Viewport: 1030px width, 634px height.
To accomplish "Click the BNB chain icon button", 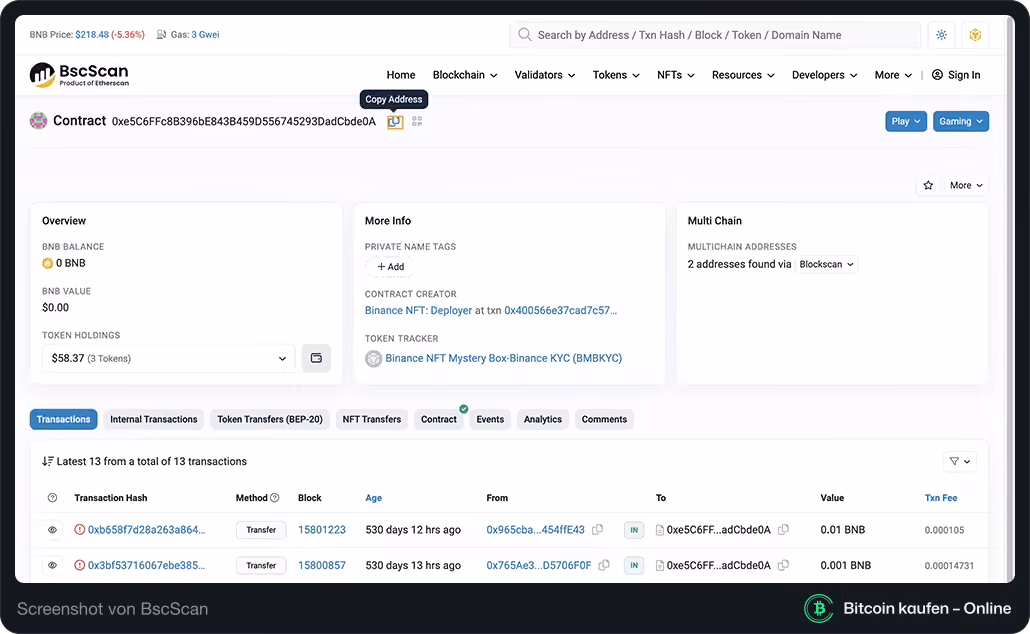I will tap(975, 35).
